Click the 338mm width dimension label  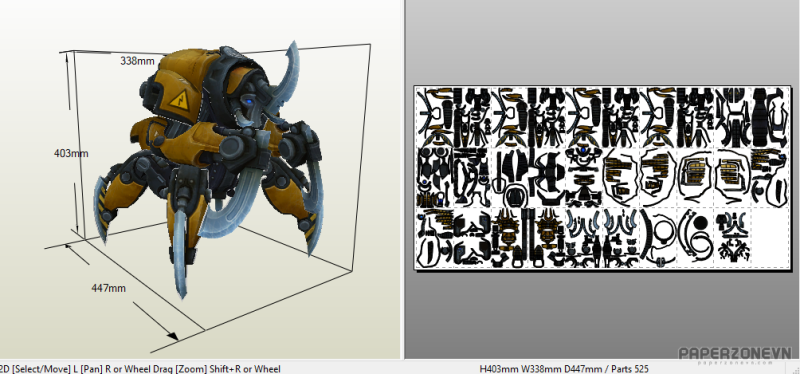click(x=137, y=61)
